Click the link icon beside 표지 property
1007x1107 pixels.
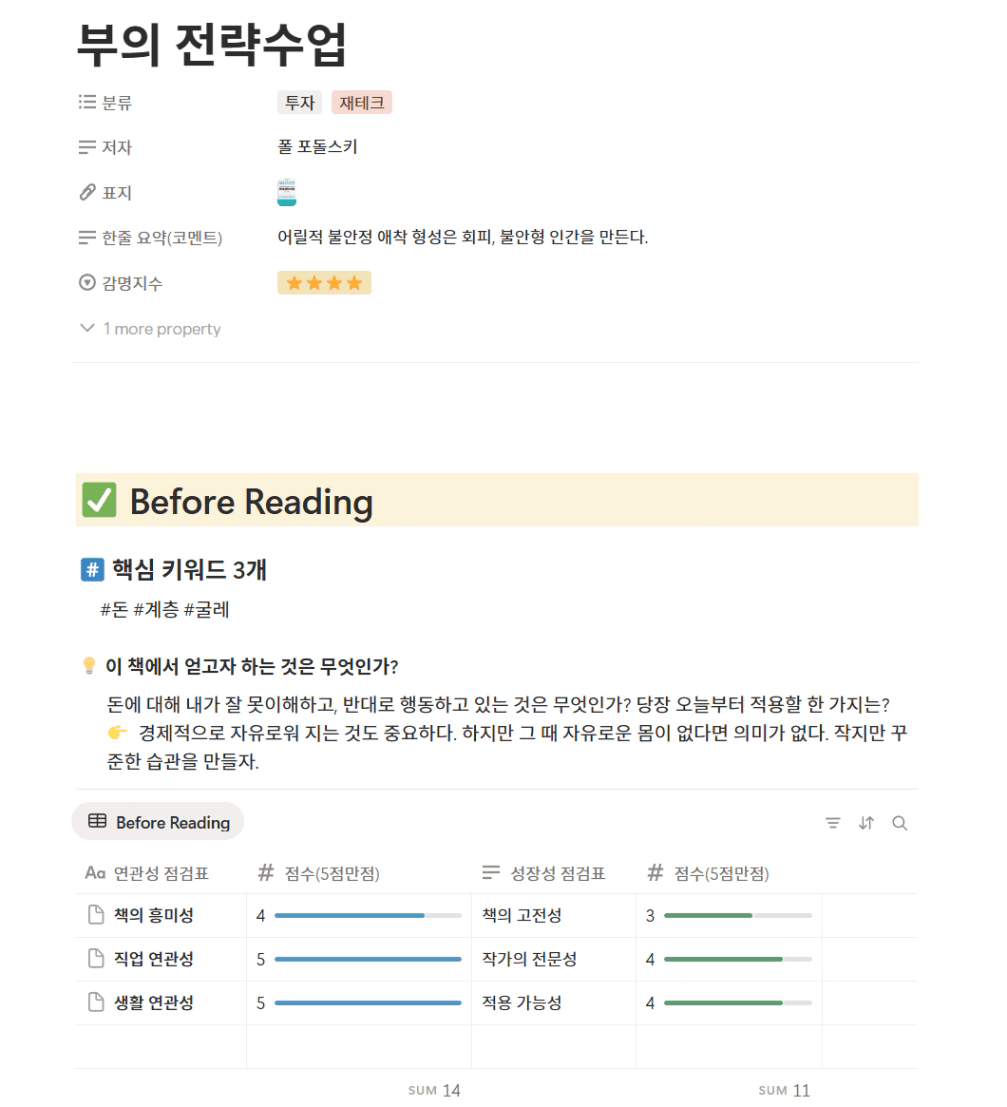[87, 192]
